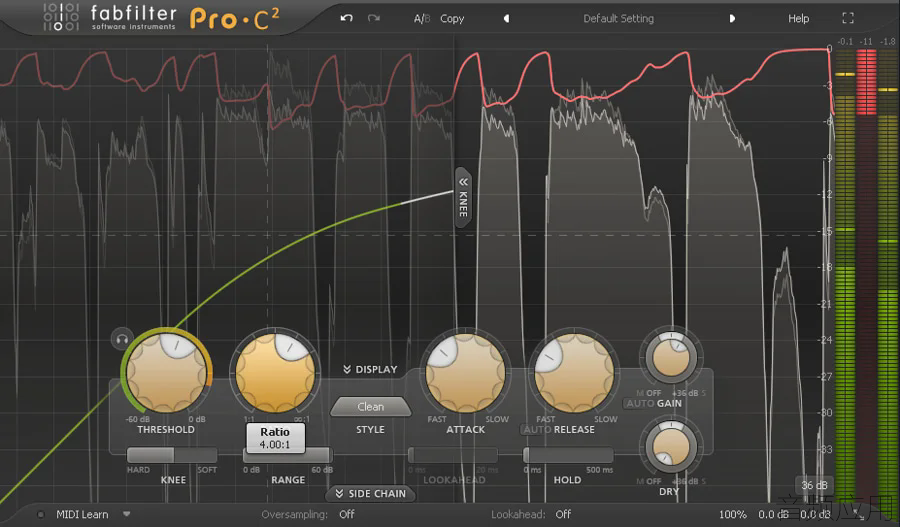Click the -11 gain reduction readout
The width and height of the screenshot is (900, 527).
866,41
